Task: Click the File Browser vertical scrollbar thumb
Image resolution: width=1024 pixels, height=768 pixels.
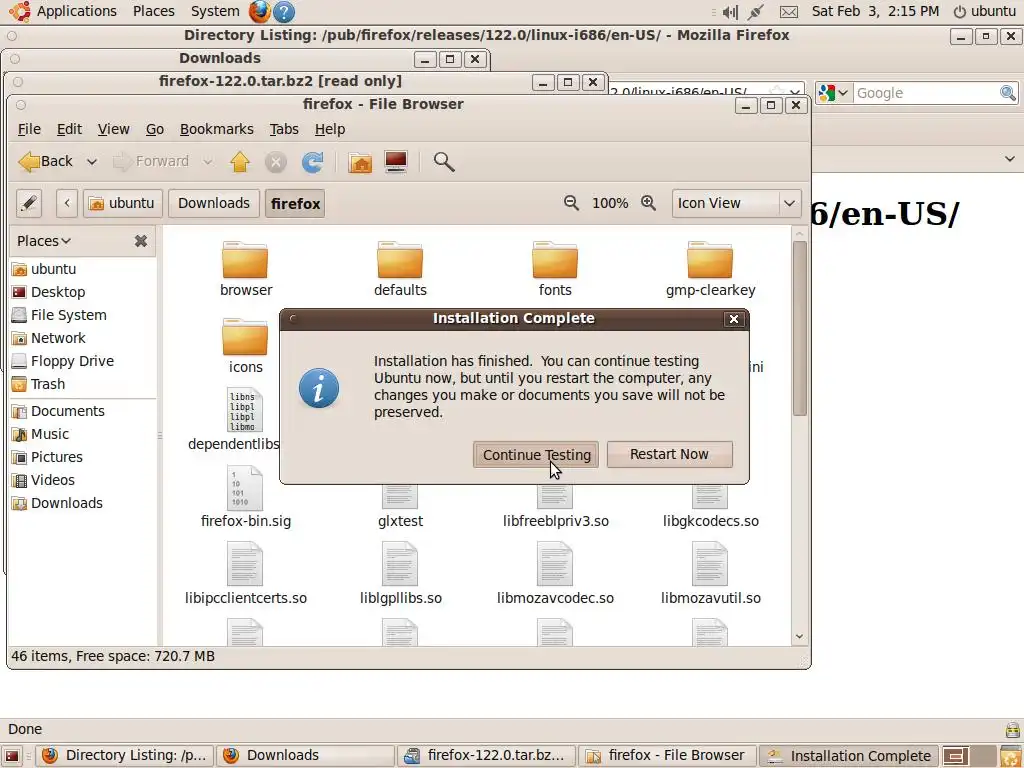Action: (800, 328)
